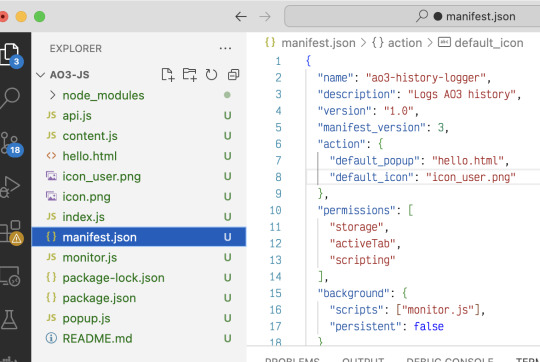540x362 pixels.
Task: Open hello.html in the file tree
Action: pos(138,156)
